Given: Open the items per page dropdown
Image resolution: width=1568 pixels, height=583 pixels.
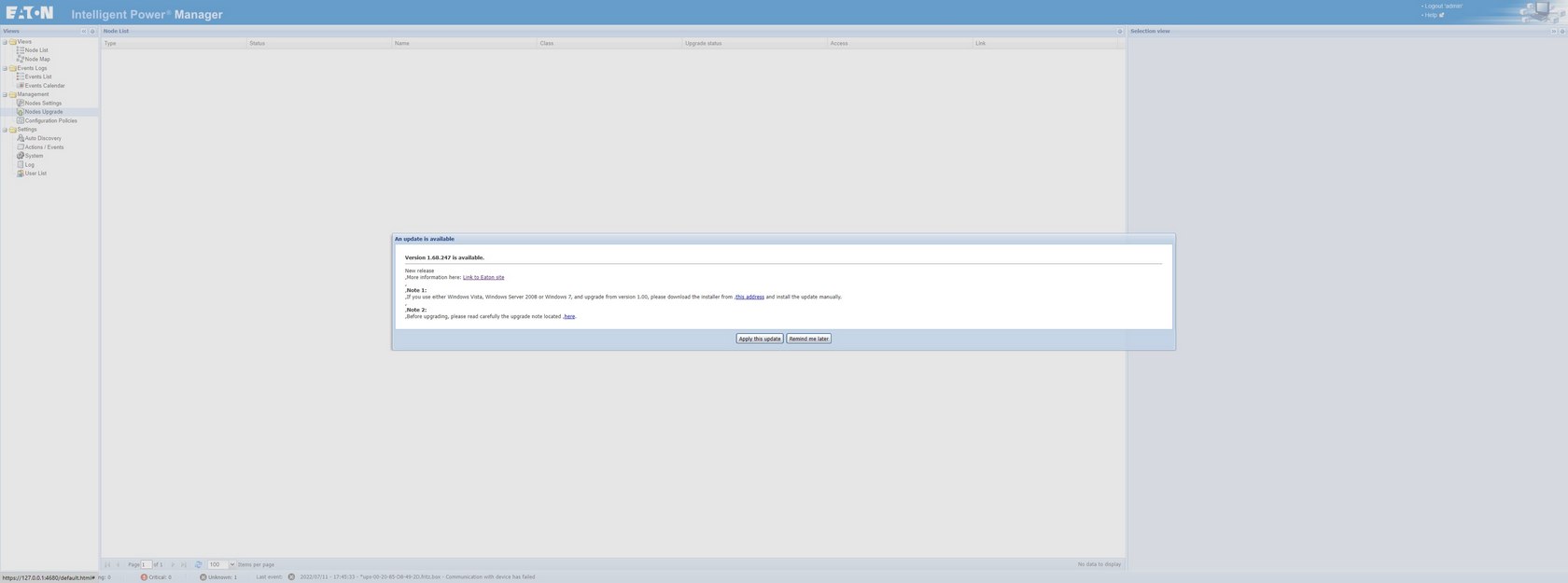Looking at the screenshot, I should tap(232, 564).
